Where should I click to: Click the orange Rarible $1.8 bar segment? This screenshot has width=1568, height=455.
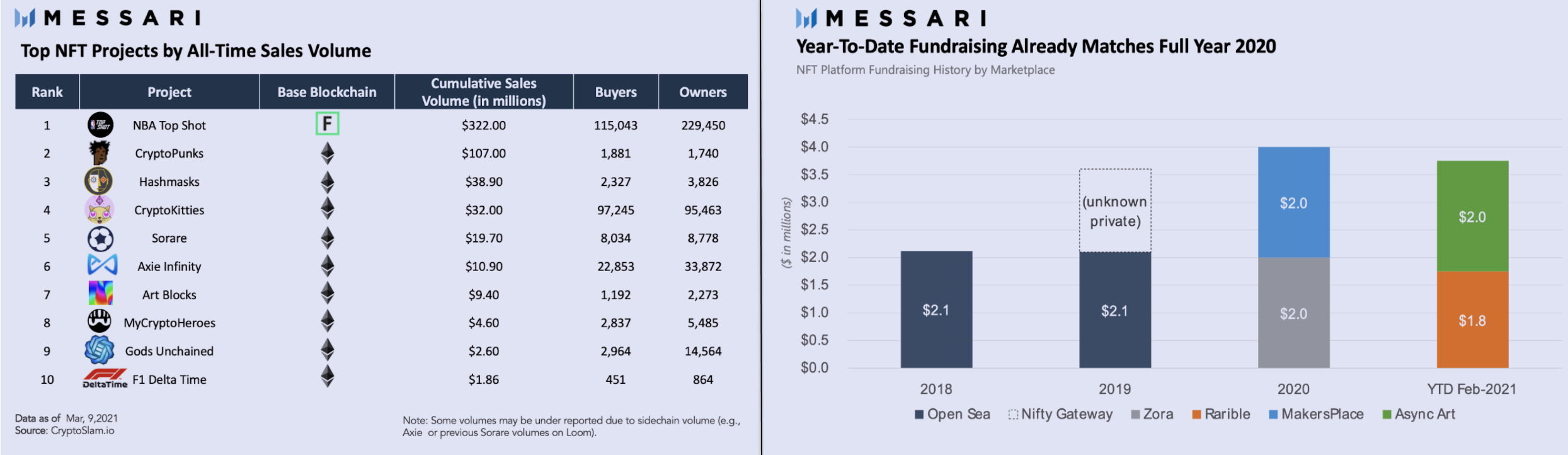click(x=1472, y=320)
